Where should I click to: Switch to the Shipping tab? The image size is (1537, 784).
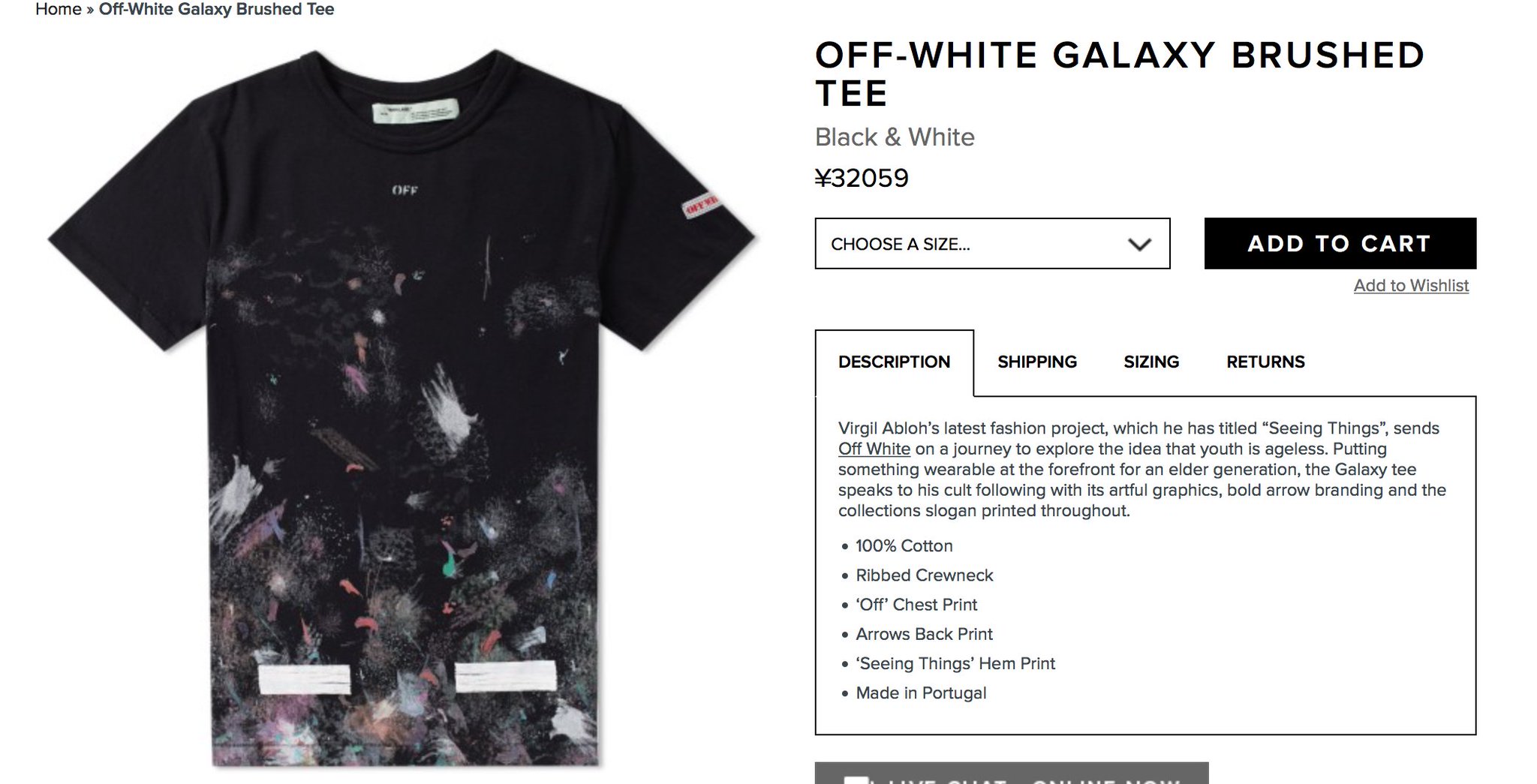coord(1037,362)
